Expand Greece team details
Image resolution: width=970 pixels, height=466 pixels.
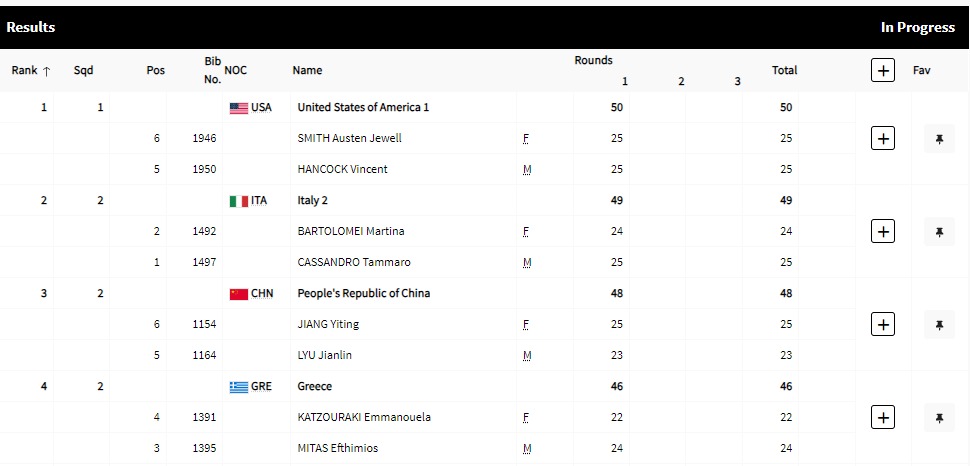click(x=882, y=417)
